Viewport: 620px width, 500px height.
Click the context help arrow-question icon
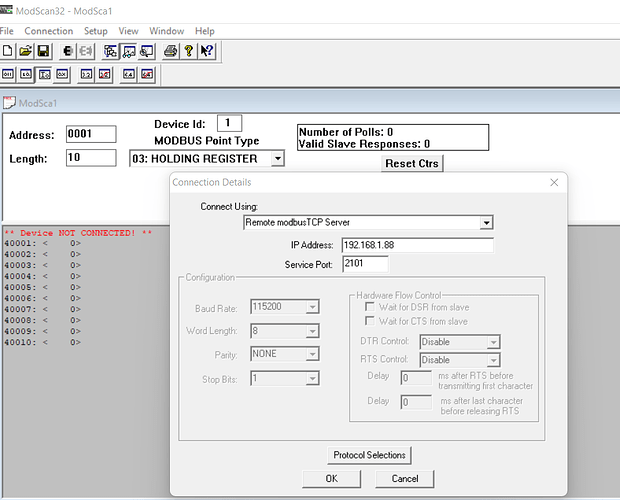tap(207, 51)
